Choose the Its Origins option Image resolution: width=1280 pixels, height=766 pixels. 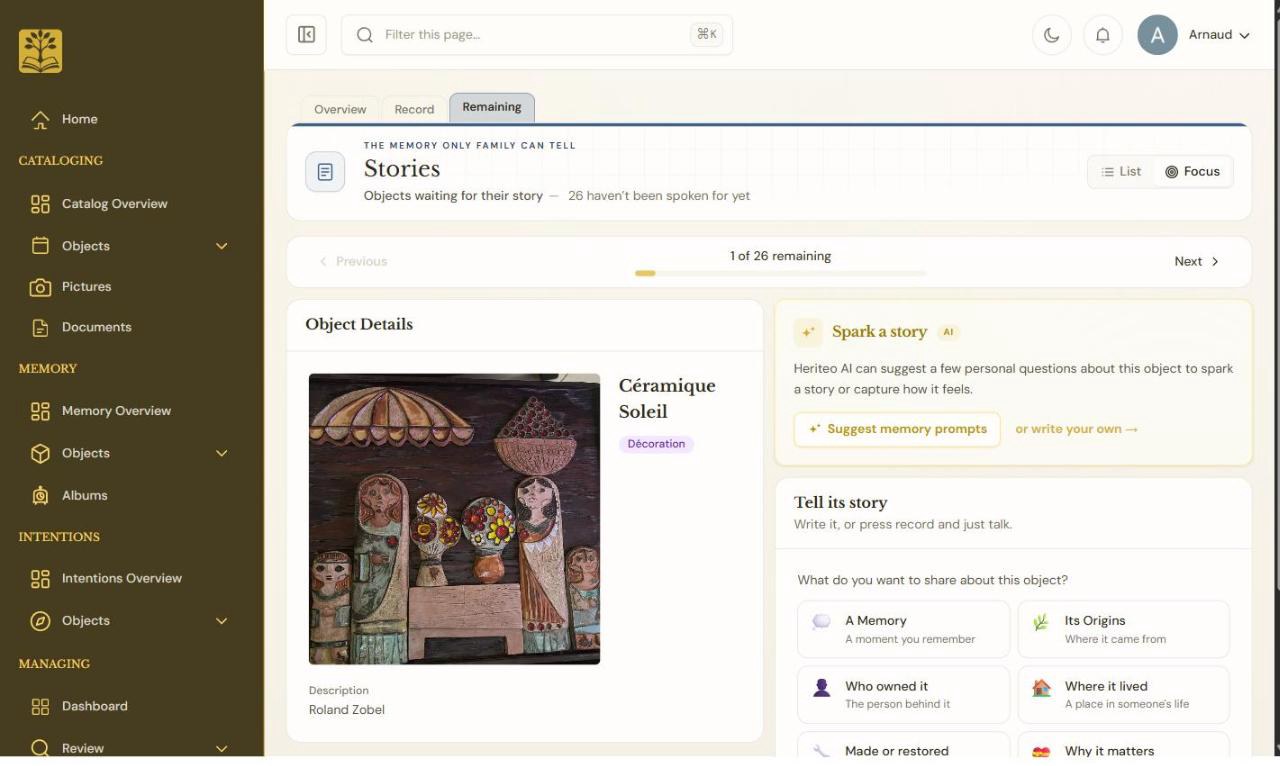[1123, 630]
